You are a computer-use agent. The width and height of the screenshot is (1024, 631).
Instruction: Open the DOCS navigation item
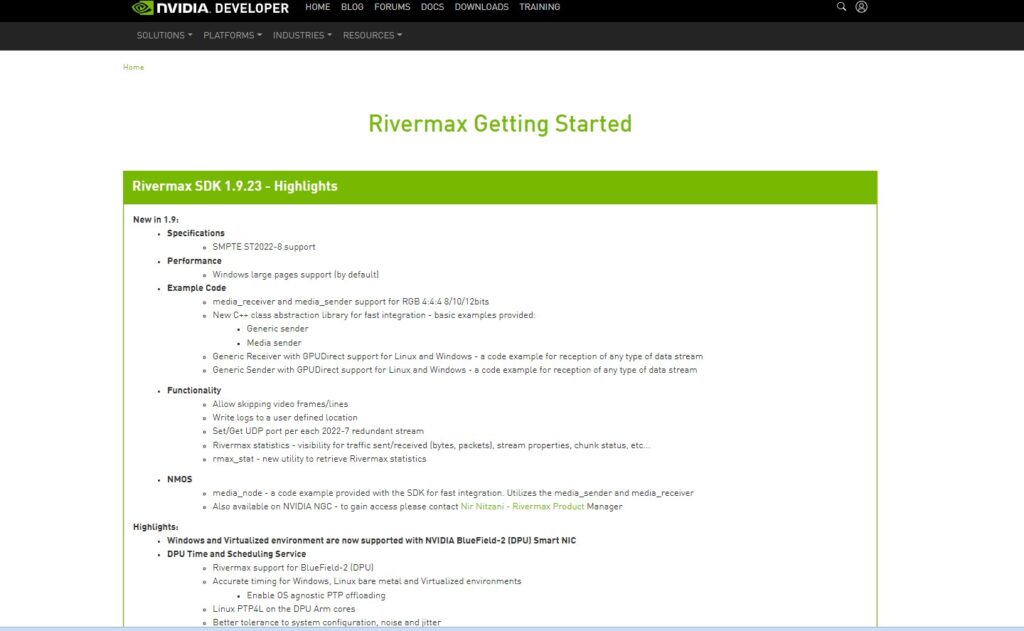(432, 7)
